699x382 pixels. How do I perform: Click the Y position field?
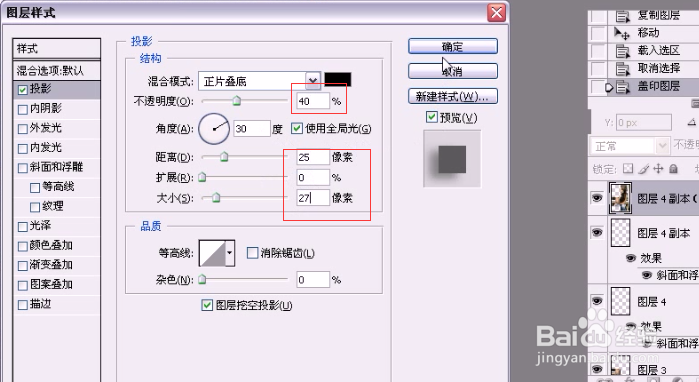click(x=643, y=122)
